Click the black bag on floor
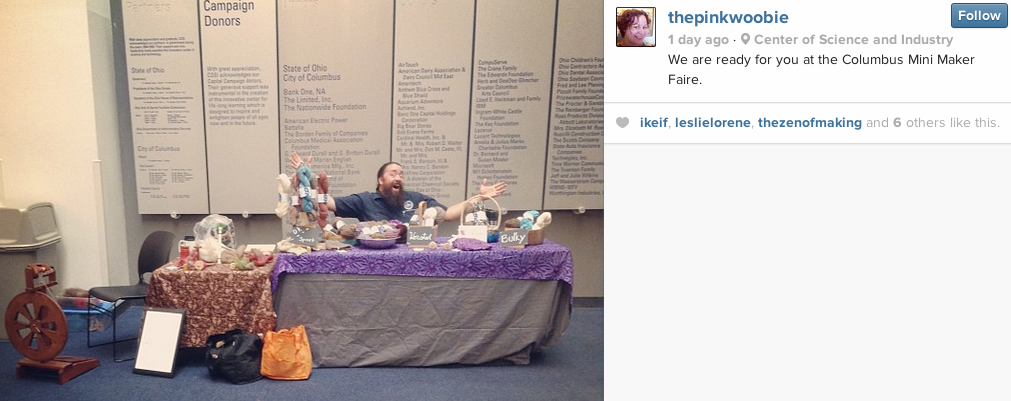 (x=234, y=357)
